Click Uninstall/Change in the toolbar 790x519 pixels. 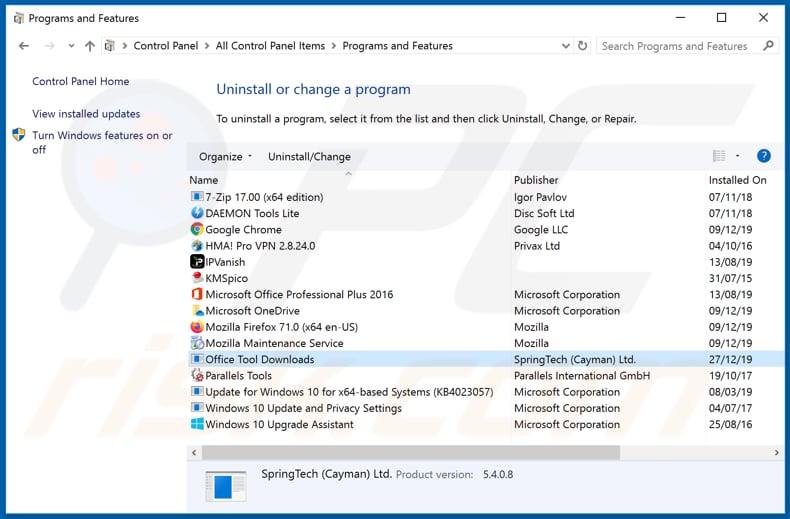[x=309, y=156]
